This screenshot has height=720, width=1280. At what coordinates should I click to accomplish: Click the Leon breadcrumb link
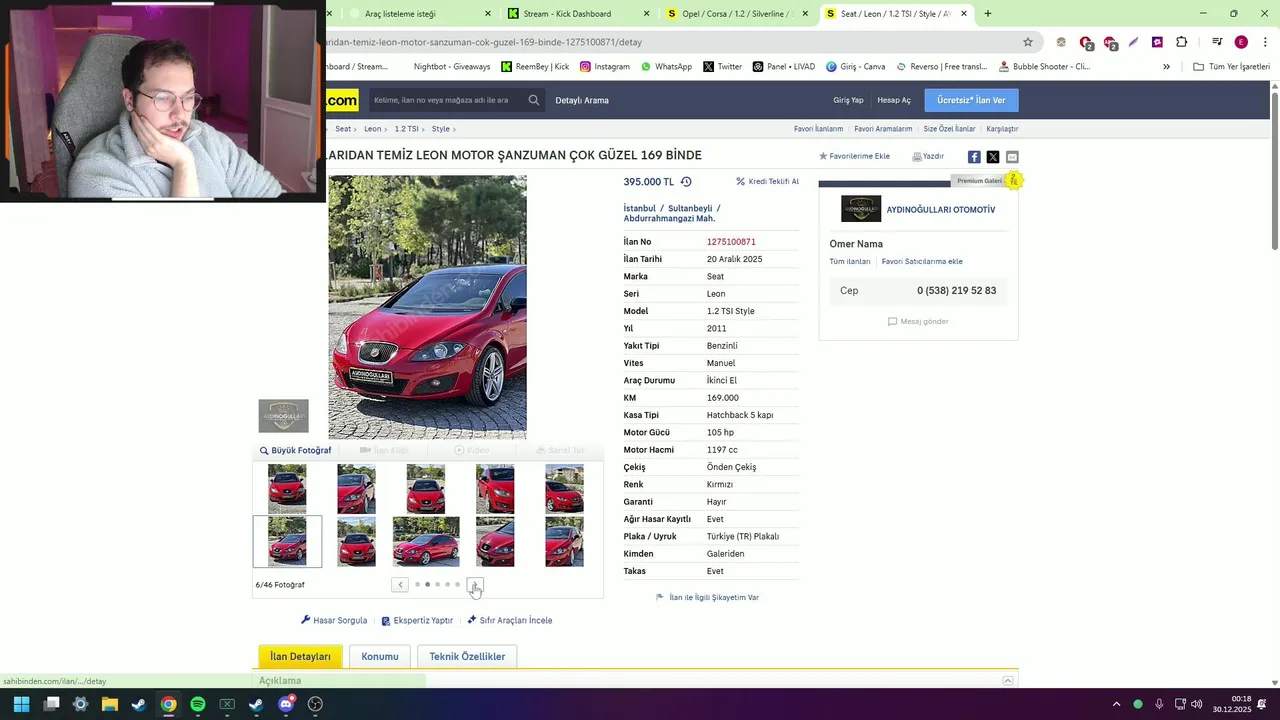(x=372, y=129)
